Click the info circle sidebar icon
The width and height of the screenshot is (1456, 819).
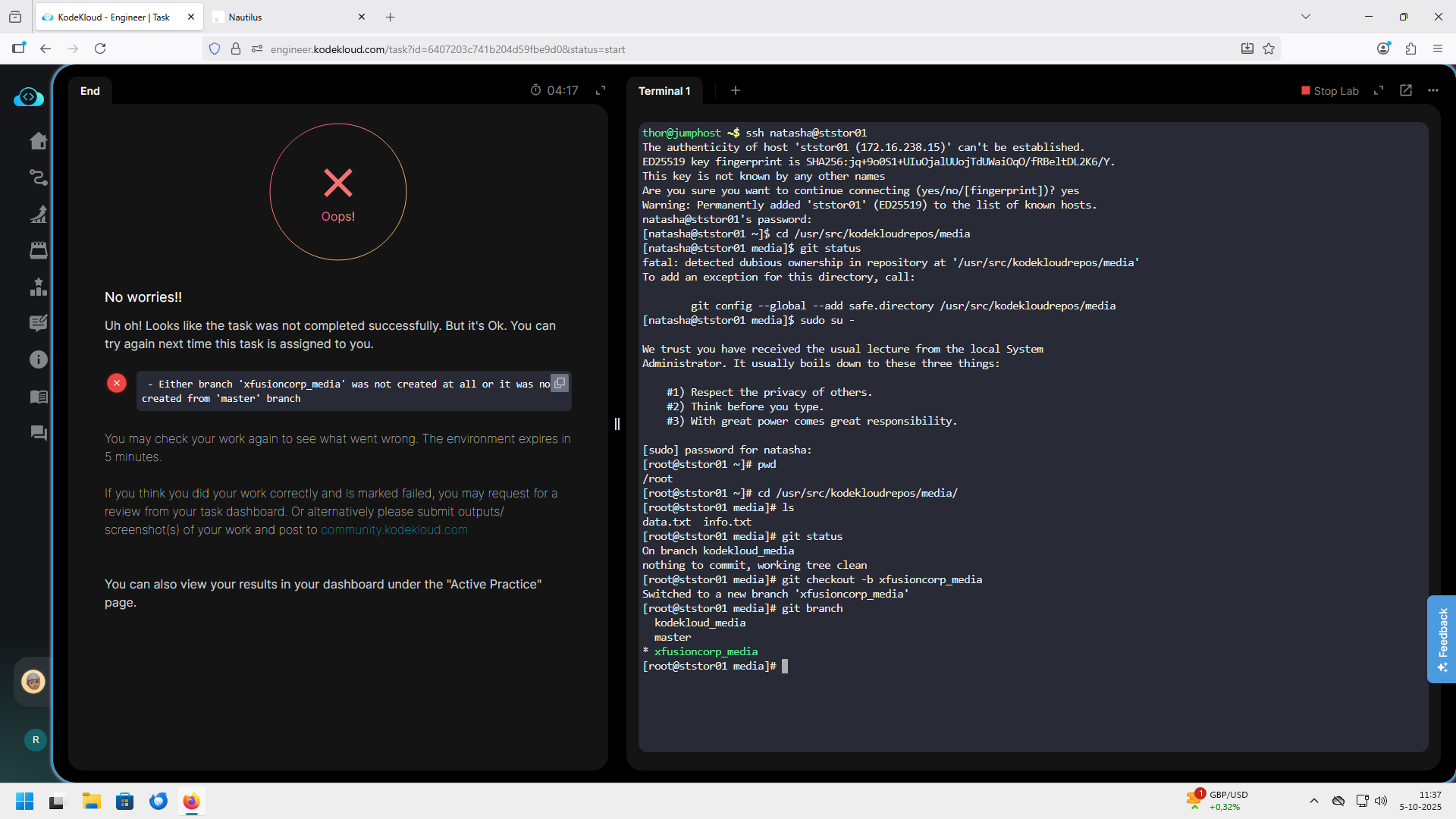coord(38,359)
